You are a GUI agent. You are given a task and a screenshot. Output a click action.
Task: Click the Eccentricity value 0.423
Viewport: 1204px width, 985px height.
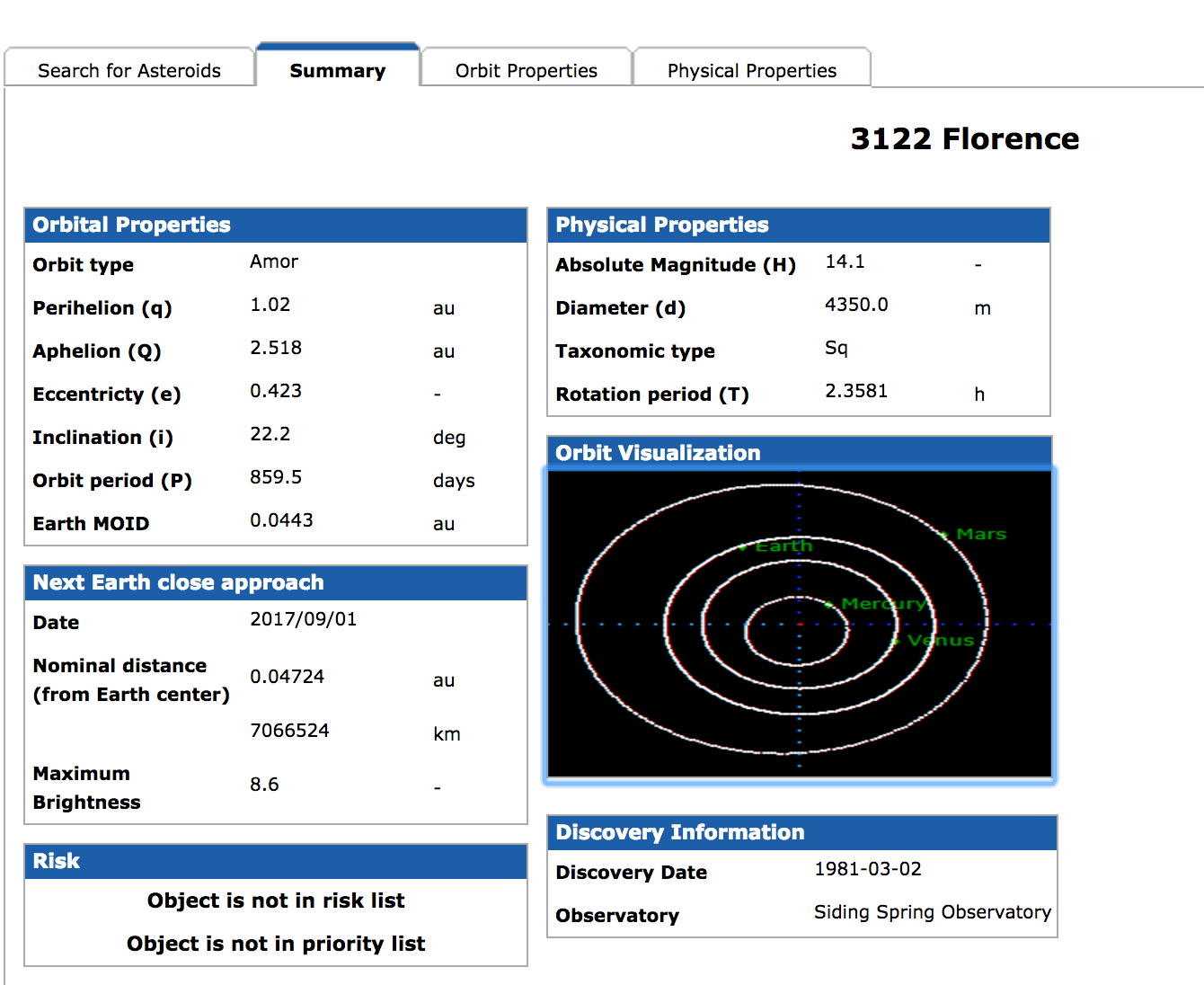[x=276, y=391]
